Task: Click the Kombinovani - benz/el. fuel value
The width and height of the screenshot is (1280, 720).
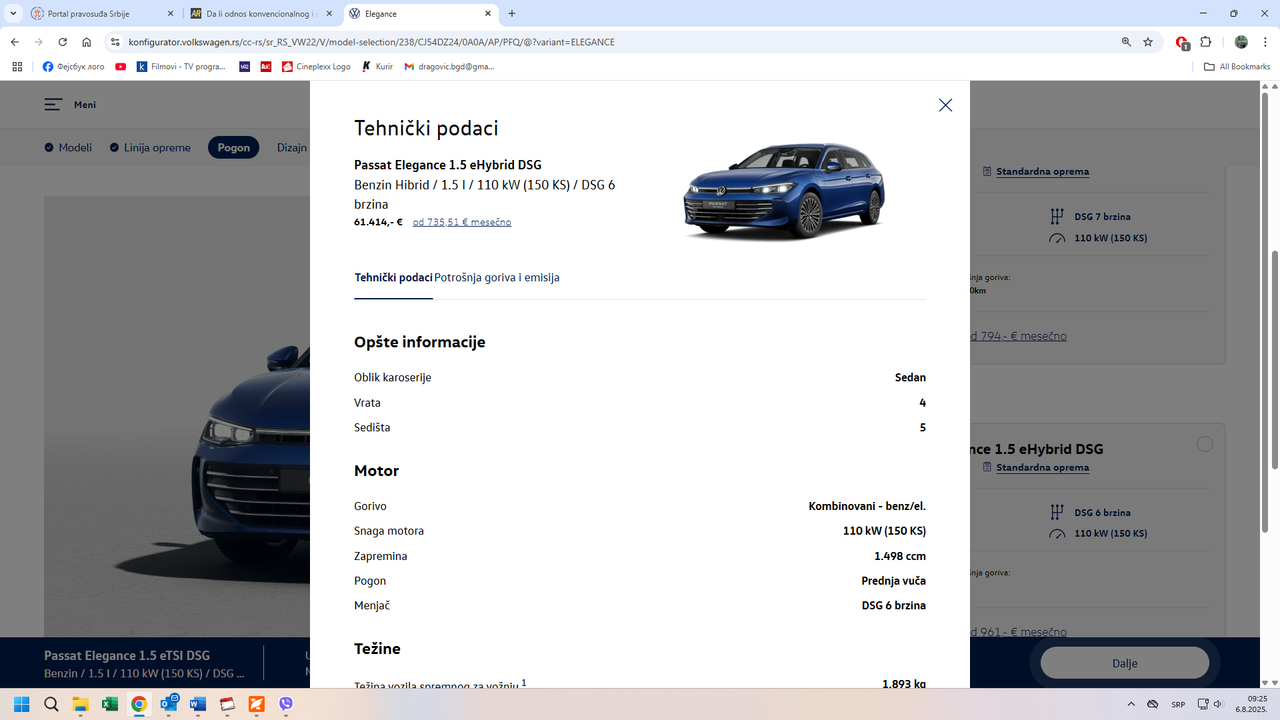Action: 867,506
